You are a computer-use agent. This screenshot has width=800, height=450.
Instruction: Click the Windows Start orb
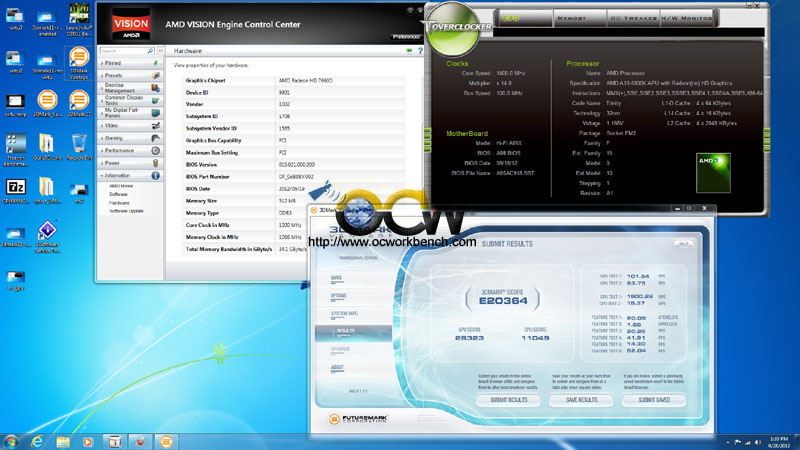tap(11, 441)
